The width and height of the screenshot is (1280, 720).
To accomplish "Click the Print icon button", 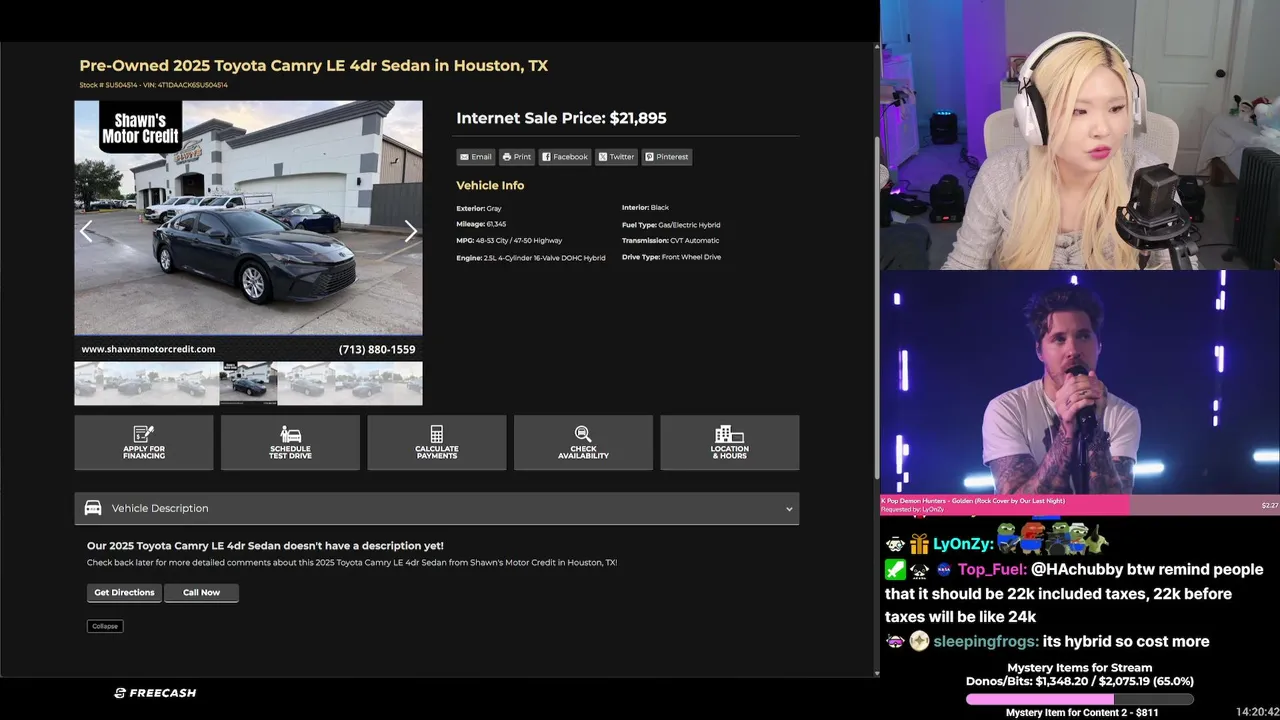I will pyautogui.click(x=517, y=157).
